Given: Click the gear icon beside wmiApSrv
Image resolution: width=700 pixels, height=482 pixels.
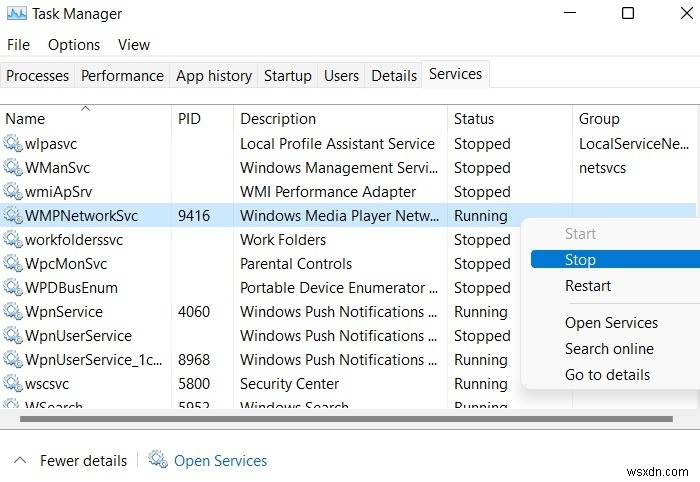Looking at the screenshot, I should [x=12, y=191].
